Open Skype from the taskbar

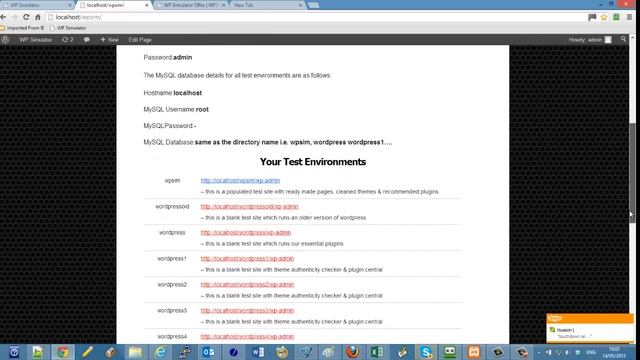click(426, 352)
